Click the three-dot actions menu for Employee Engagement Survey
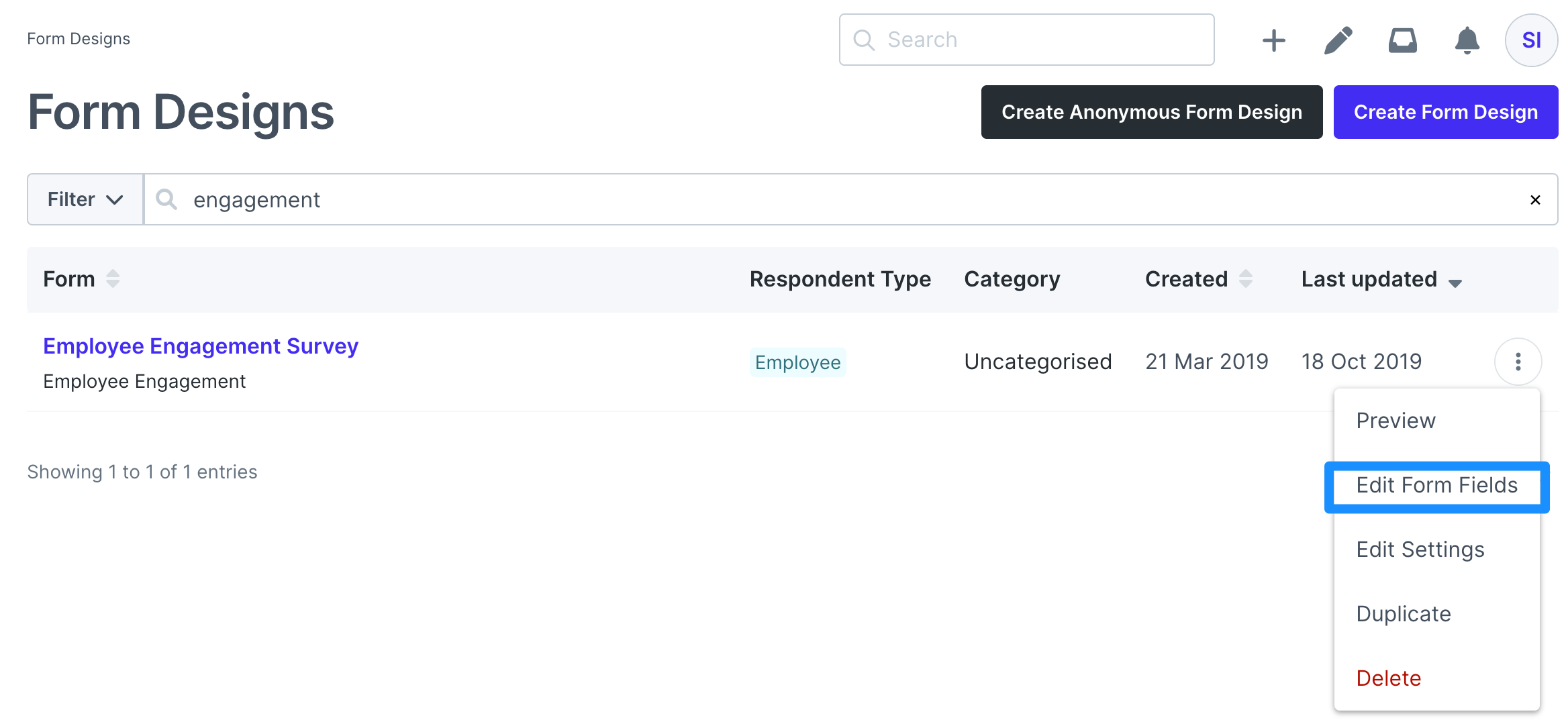The image size is (1568, 726). pyautogui.click(x=1518, y=362)
